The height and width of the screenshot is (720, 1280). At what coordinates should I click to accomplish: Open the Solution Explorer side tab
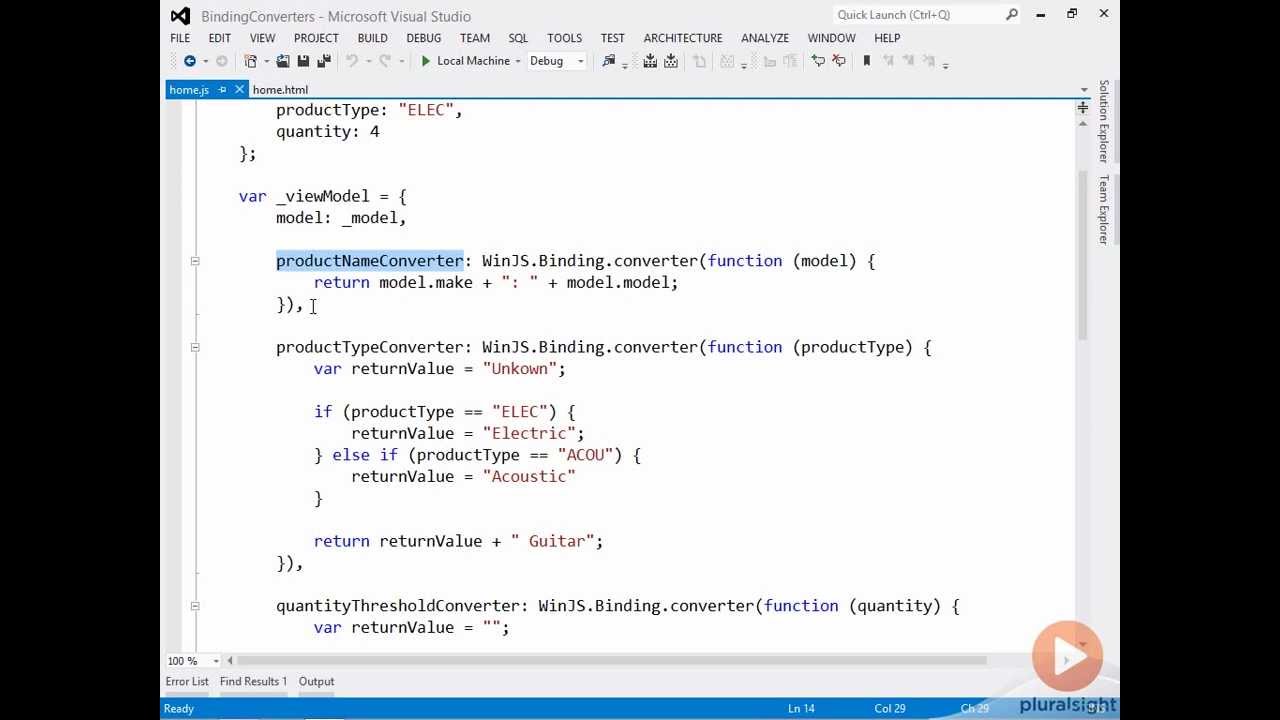click(x=1104, y=121)
